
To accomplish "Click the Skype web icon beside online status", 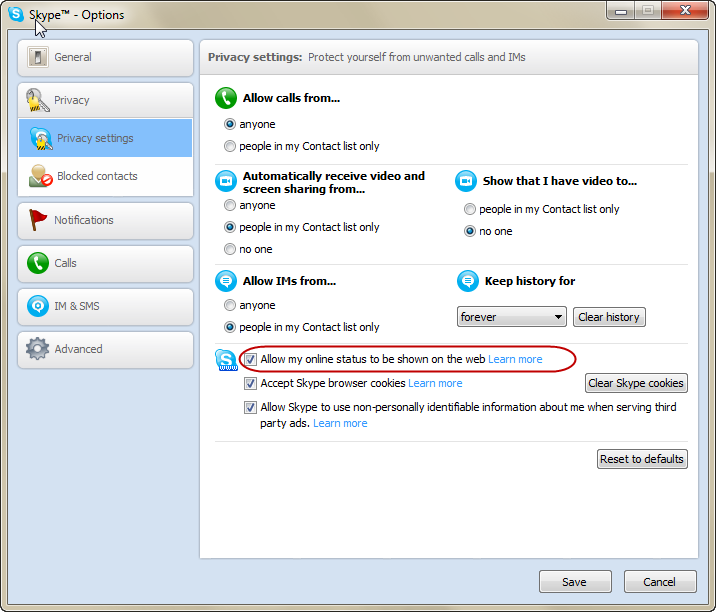I will click(226, 360).
